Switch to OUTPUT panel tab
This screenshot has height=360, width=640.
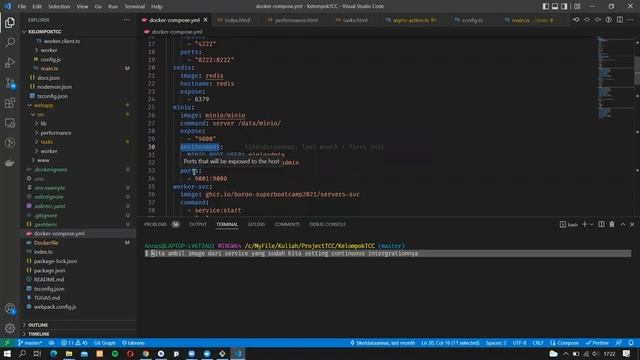(198, 224)
